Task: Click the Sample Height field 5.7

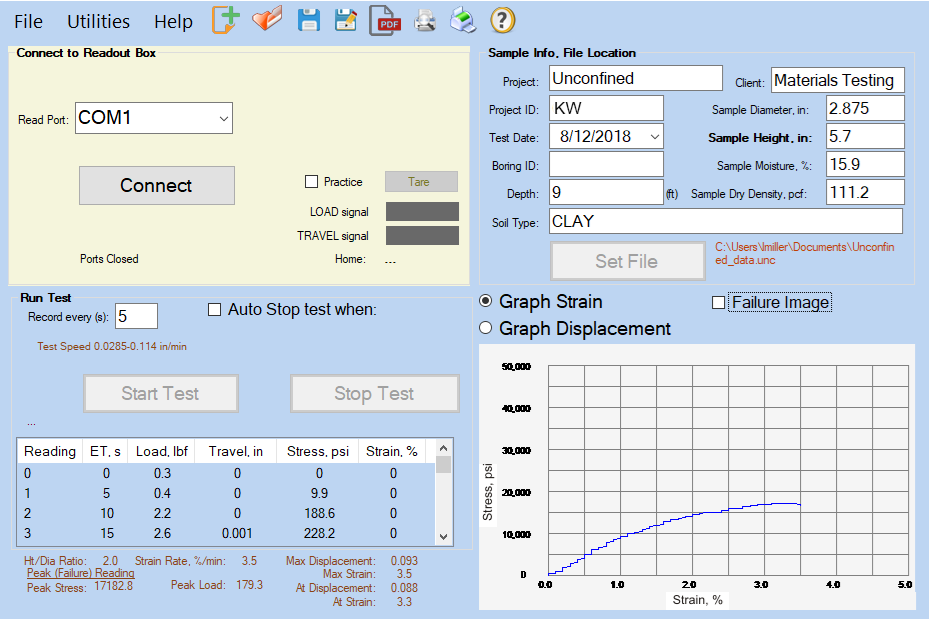Action: point(865,136)
